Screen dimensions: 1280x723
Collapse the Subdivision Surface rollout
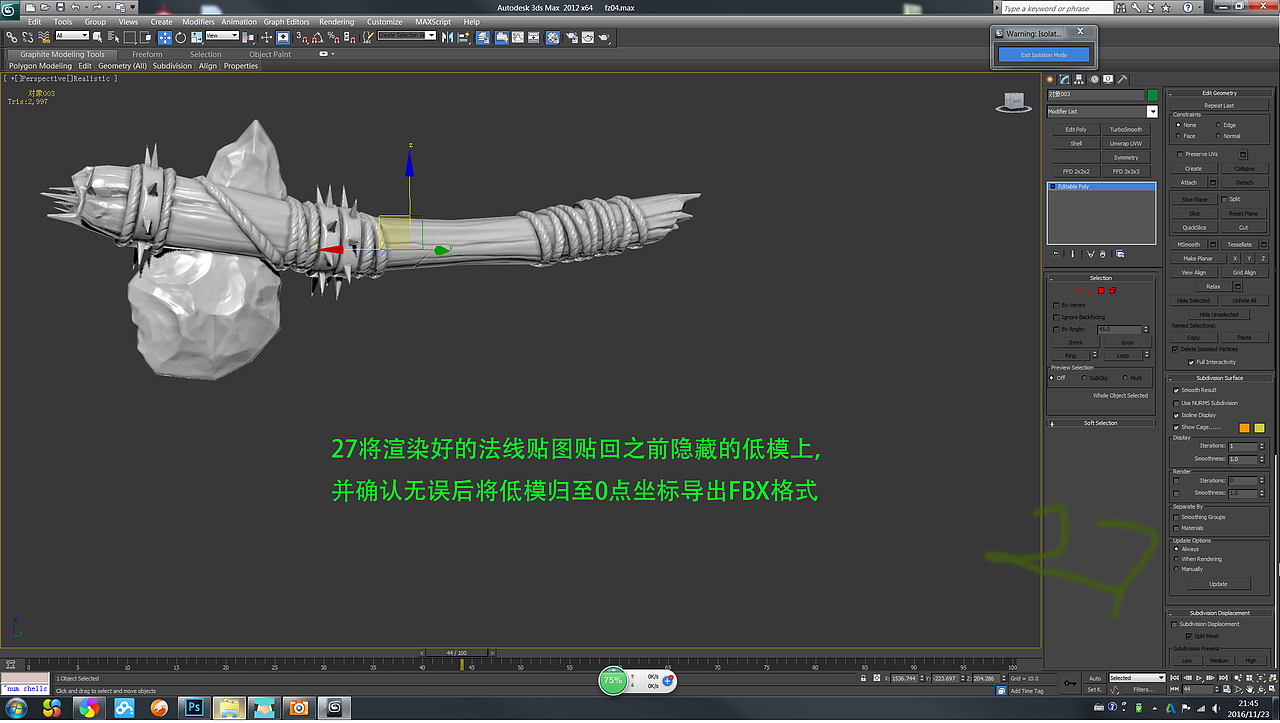coord(1219,378)
